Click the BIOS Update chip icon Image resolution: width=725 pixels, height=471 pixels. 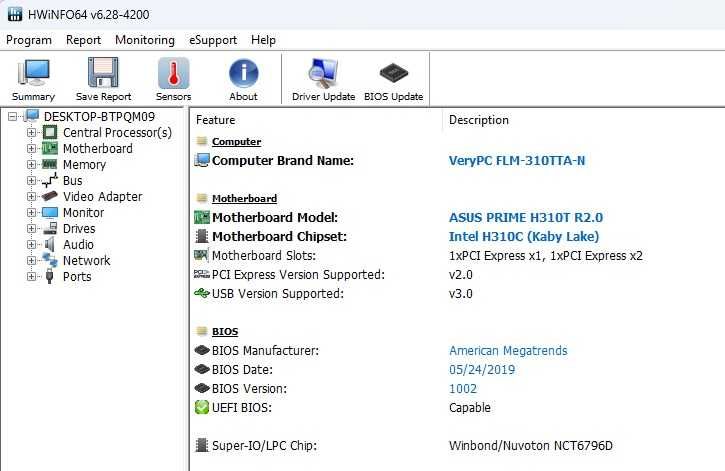click(393, 73)
